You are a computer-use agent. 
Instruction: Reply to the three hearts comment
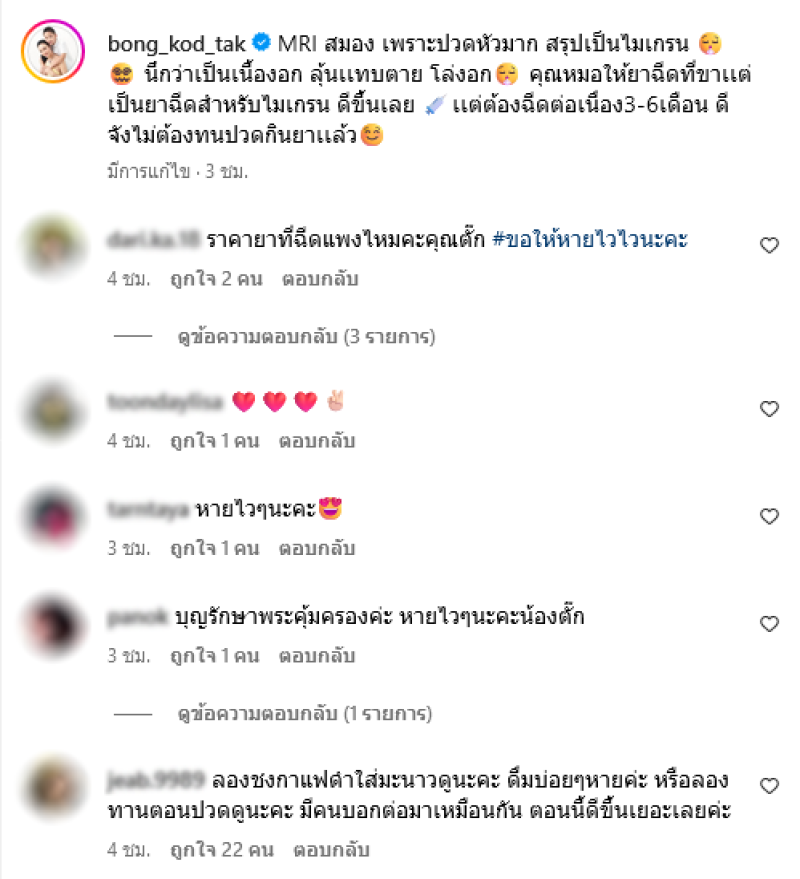317,441
